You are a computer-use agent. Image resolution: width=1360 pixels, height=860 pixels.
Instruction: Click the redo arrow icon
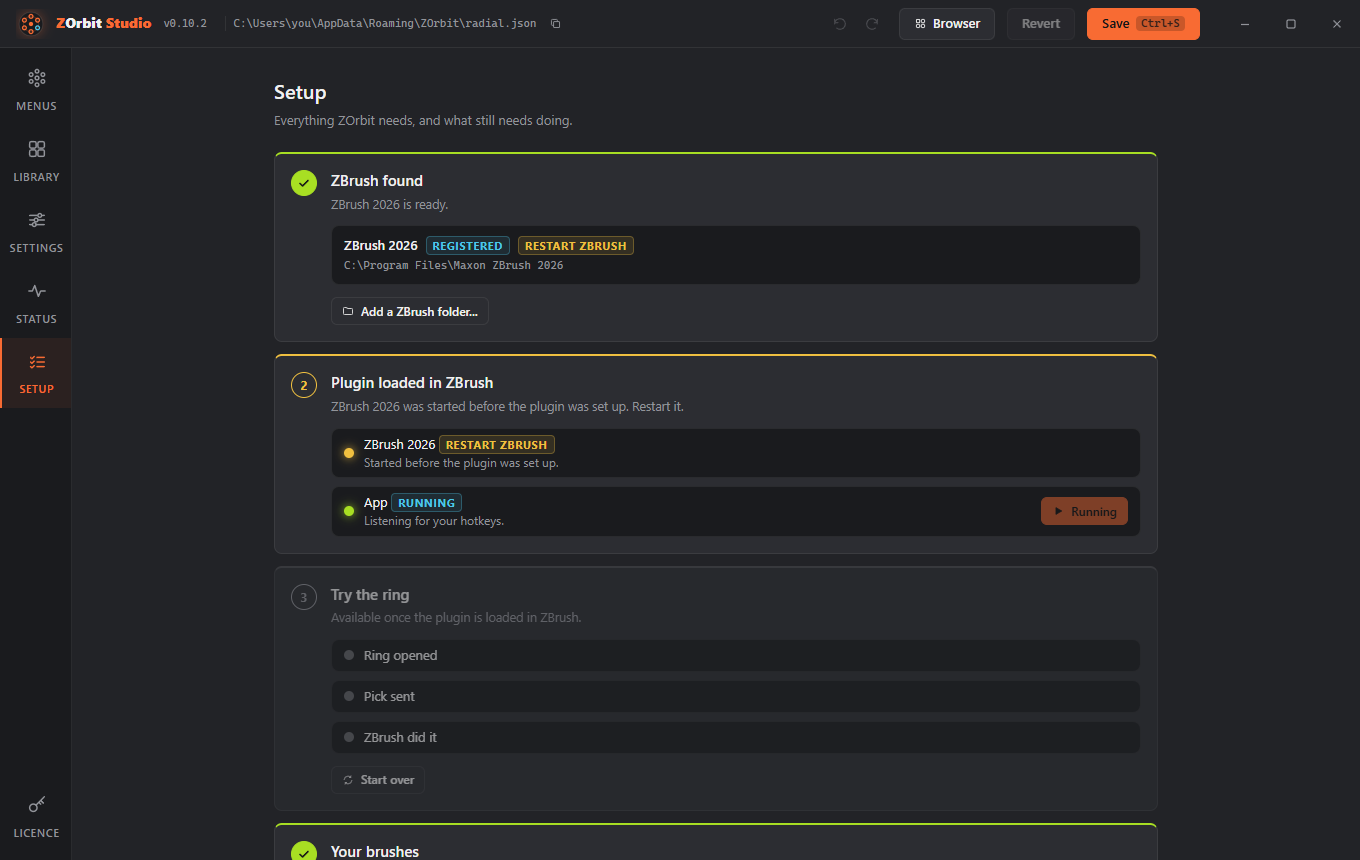[x=872, y=23]
